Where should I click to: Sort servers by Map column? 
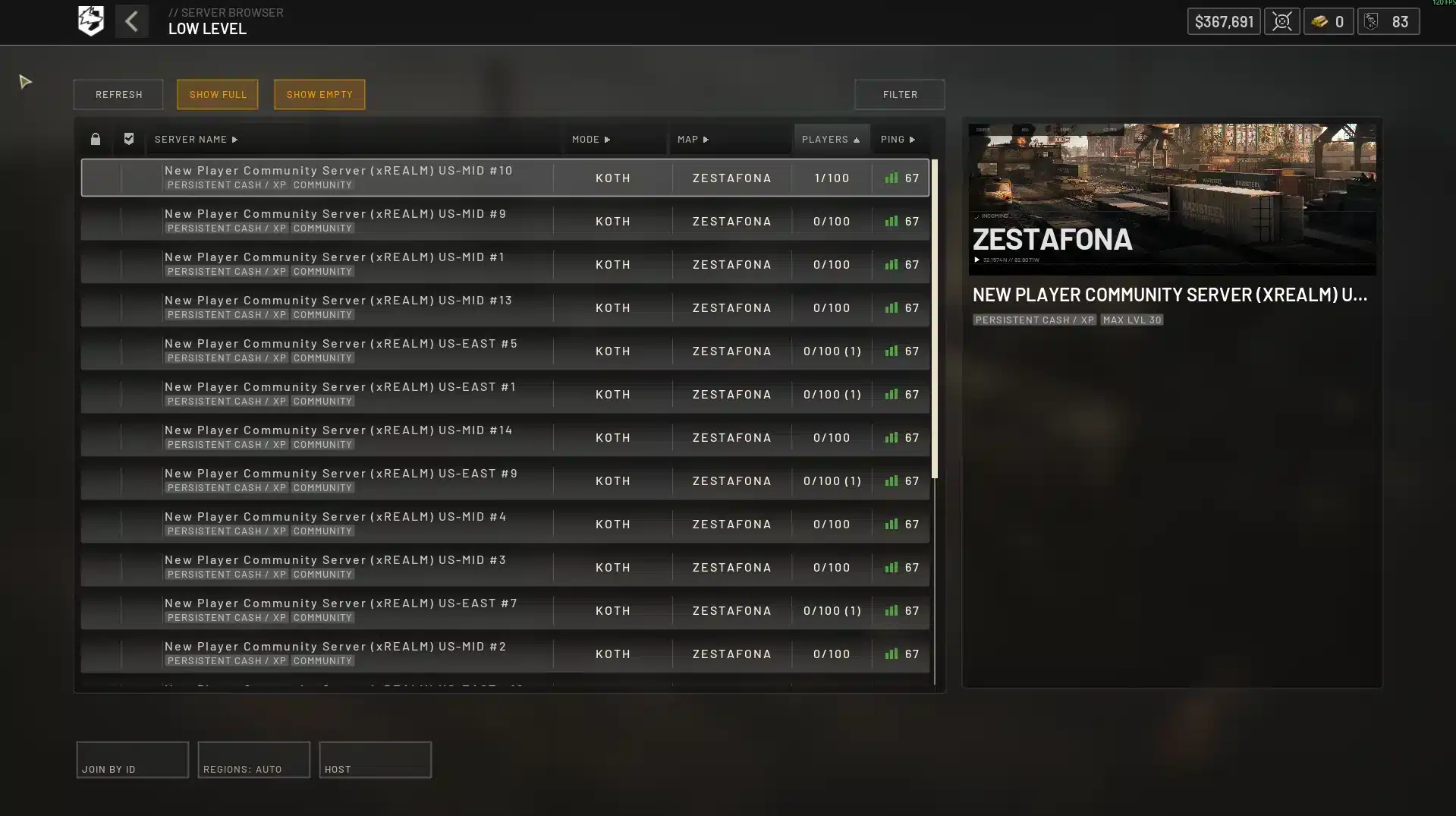click(x=693, y=139)
